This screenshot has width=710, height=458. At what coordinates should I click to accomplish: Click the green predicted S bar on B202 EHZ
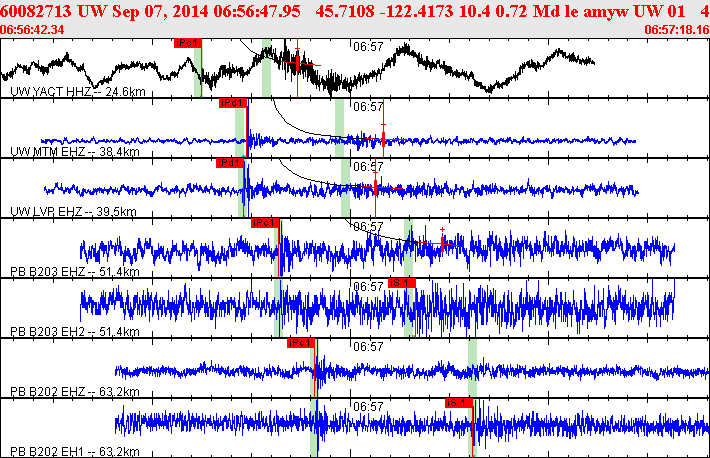click(472, 358)
